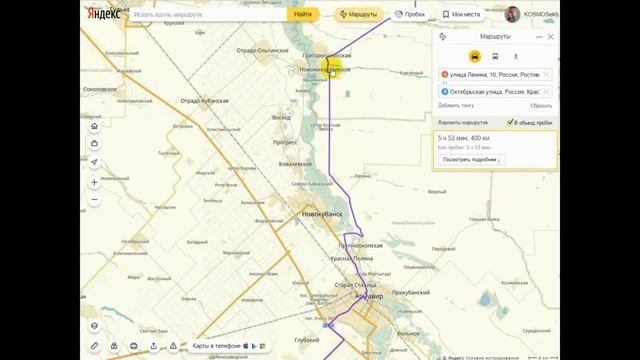Open the panoramas binoculars tool
Image resolution: width=640 pixels, height=360 pixels.
tap(114, 346)
